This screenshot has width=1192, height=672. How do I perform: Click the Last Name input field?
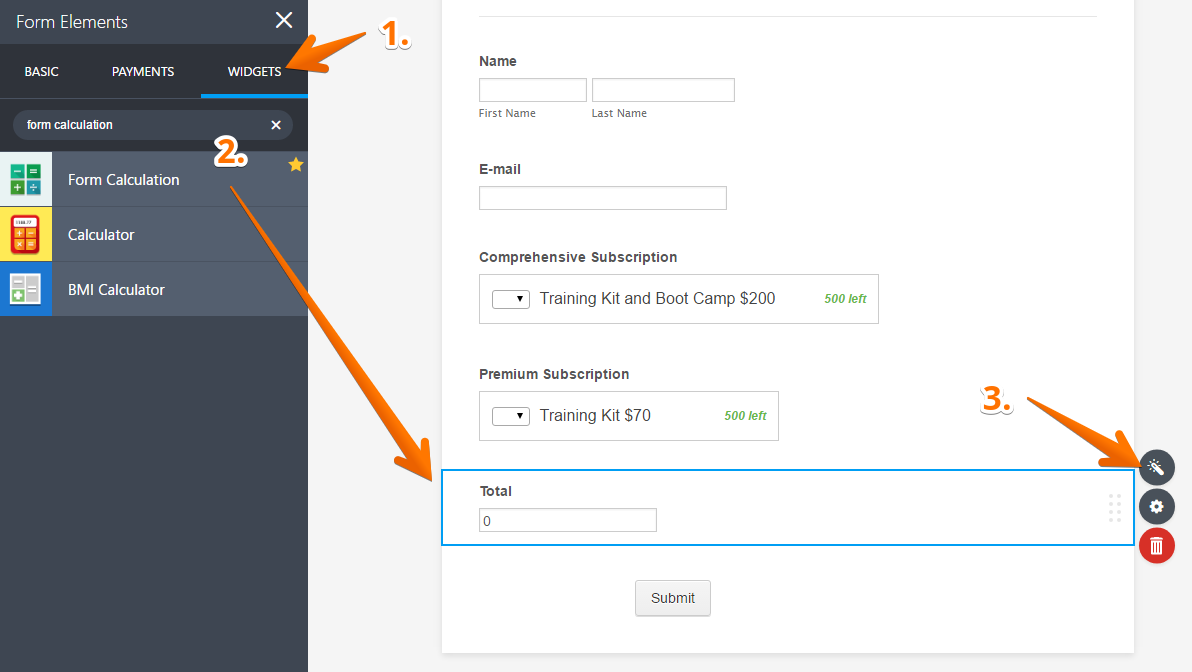(663, 90)
